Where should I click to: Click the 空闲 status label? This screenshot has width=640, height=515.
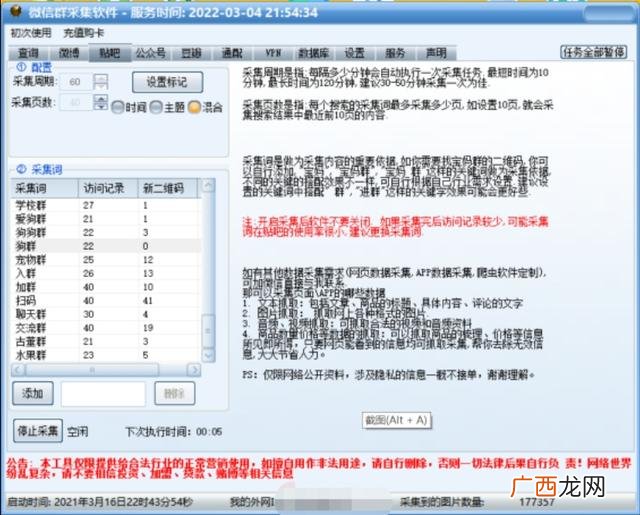(x=78, y=432)
